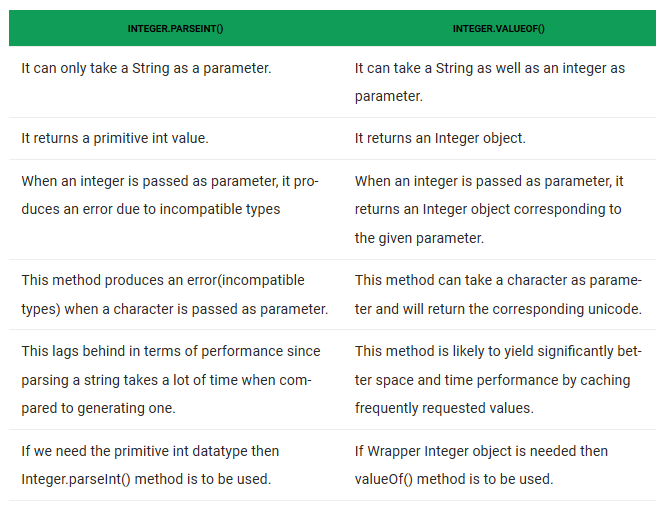Select the cell 'This lags behind in terms of performance'
The image size is (666, 510).
(175, 380)
